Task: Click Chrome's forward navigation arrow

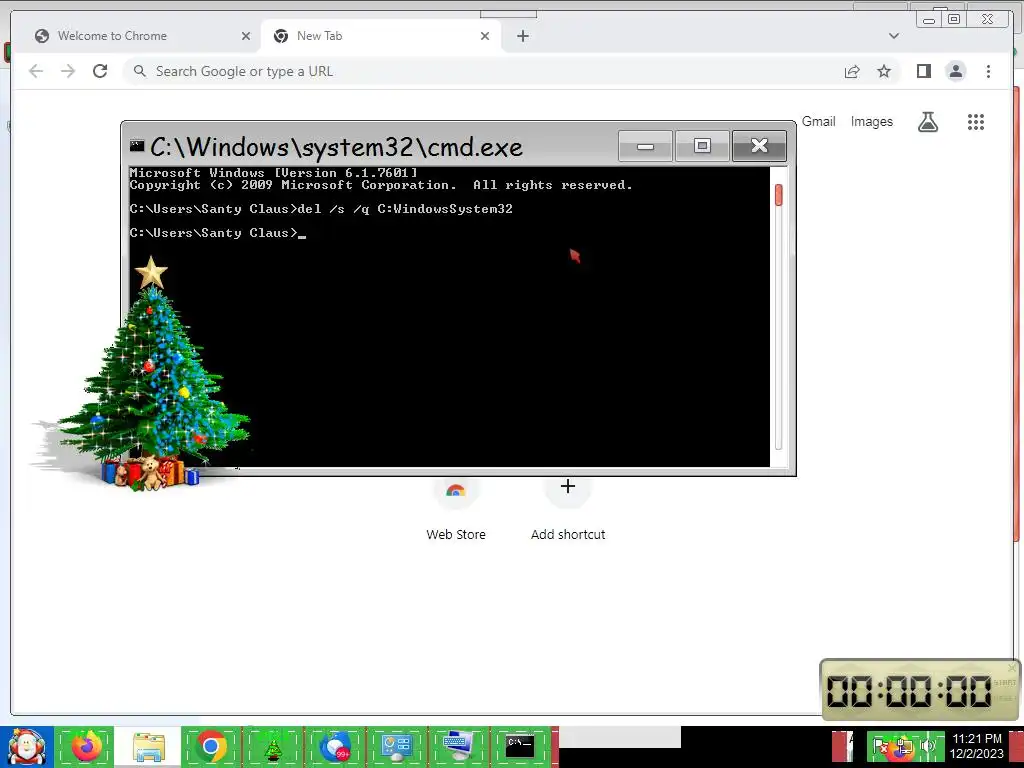Action: (x=68, y=71)
